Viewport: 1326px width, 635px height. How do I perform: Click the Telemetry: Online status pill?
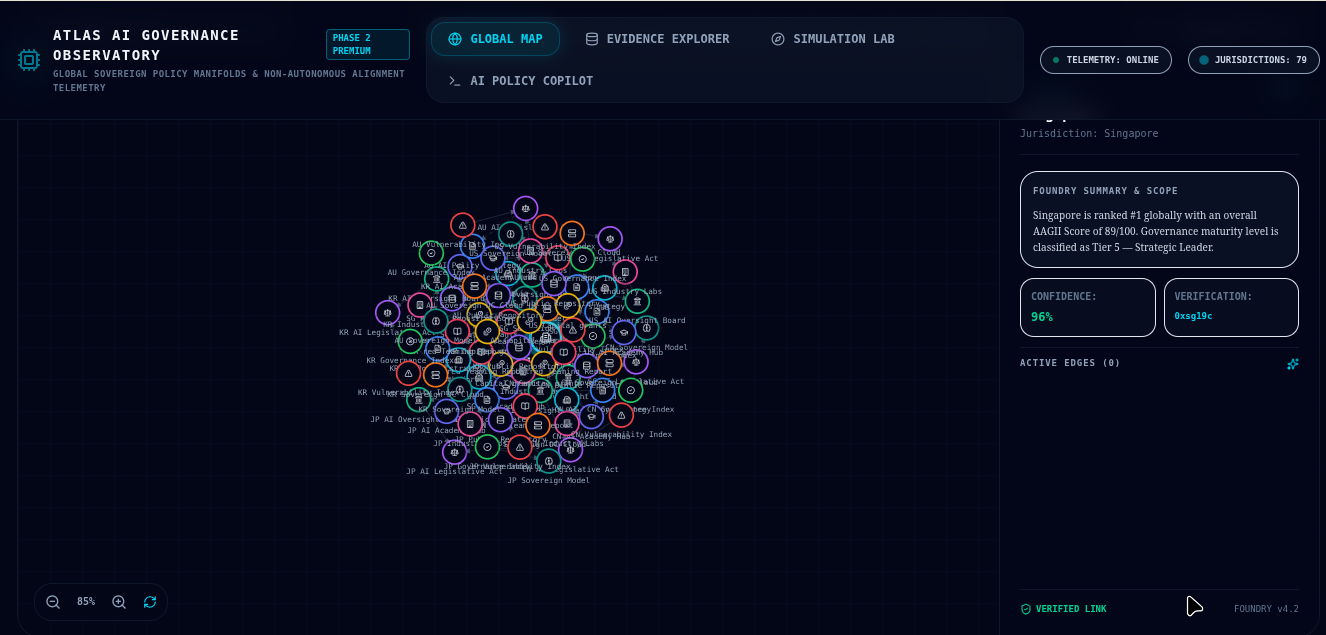click(1105, 60)
